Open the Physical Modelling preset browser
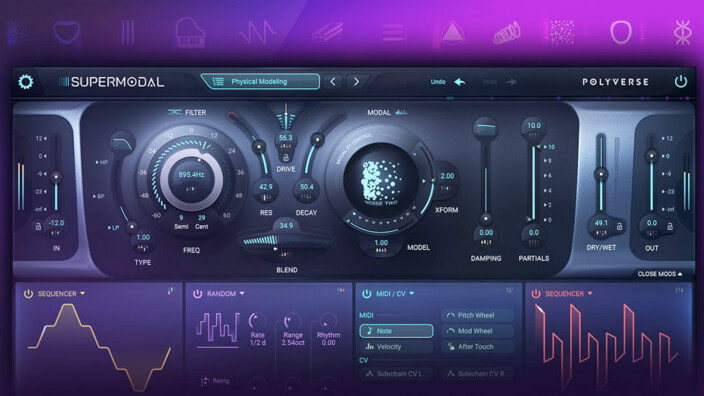The width and height of the screenshot is (704, 396). [x=260, y=82]
